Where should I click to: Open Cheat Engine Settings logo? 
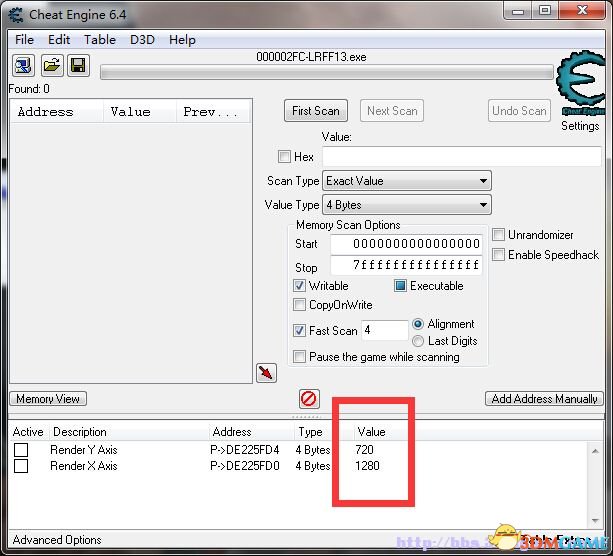[x=581, y=83]
